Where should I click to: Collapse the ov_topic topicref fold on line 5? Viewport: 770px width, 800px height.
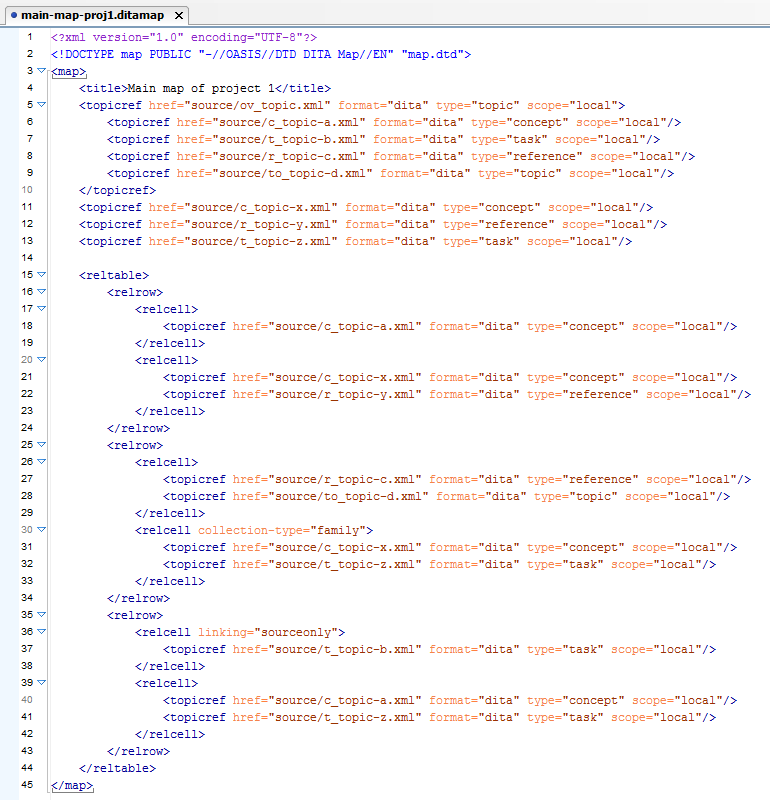pos(41,105)
